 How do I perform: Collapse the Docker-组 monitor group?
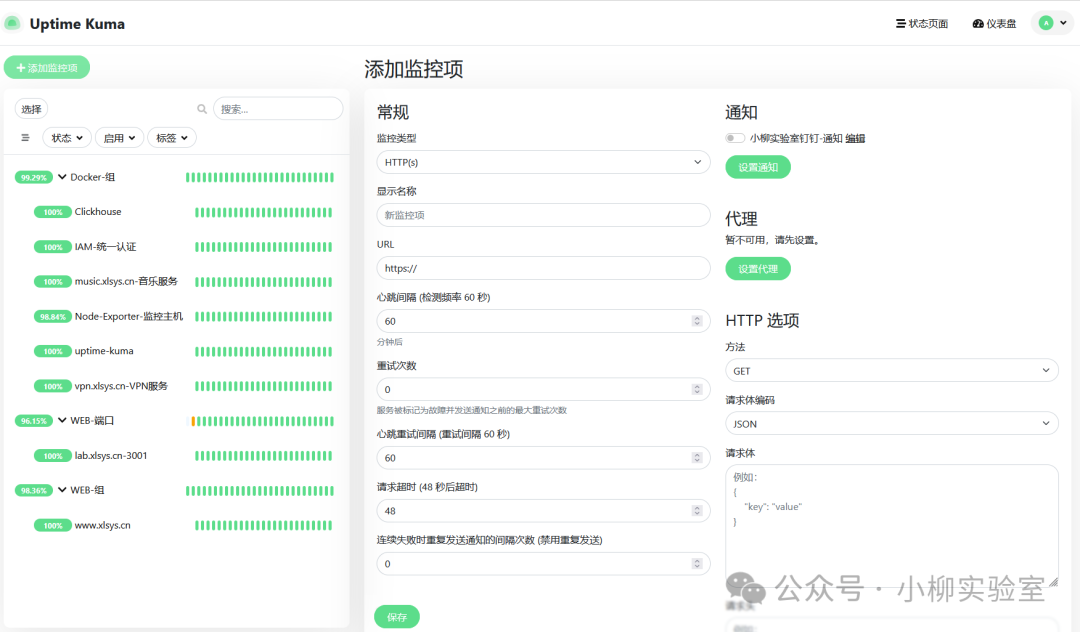tap(62, 176)
